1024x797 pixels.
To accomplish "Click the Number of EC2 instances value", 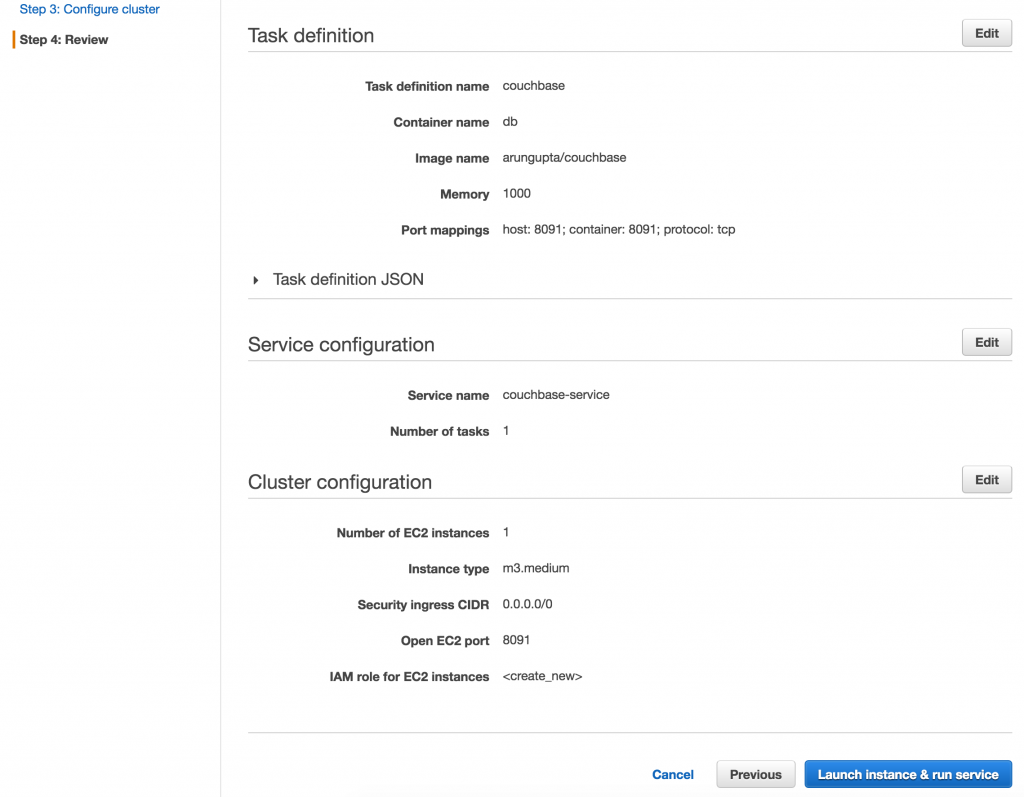I will pos(506,532).
